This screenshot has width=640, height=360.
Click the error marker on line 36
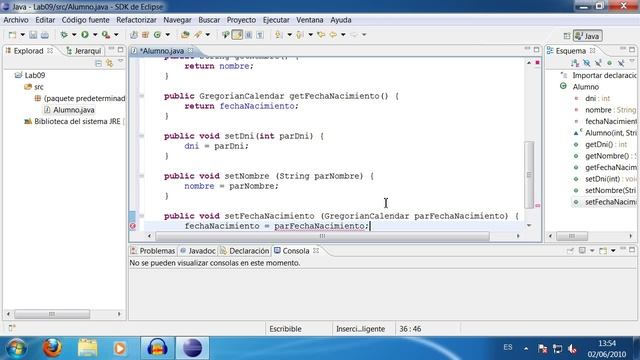tap(133, 226)
